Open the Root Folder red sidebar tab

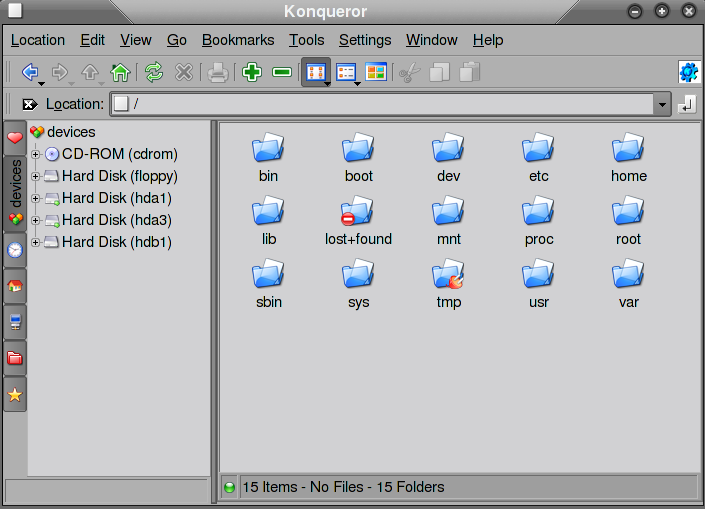click(15, 358)
